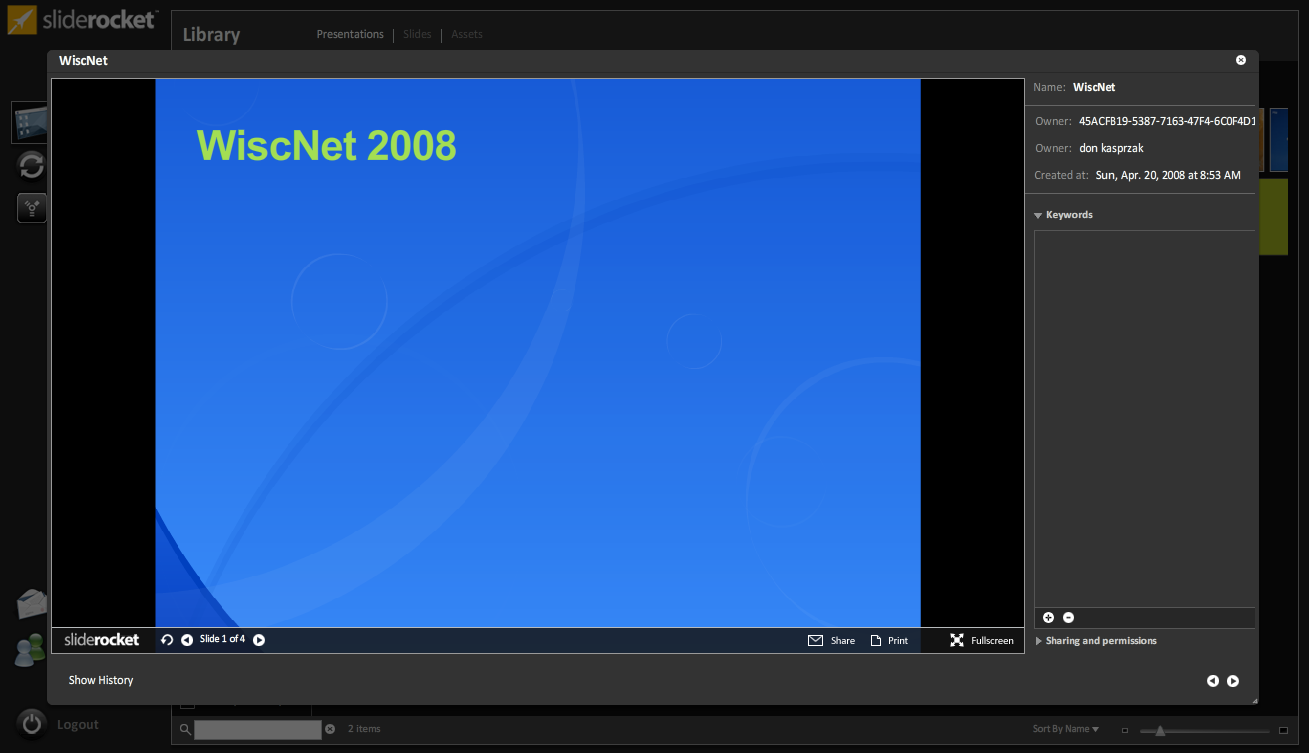This screenshot has width=1309, height=753.
Task: Click the search magnifier icon
Action: point(185,729)
